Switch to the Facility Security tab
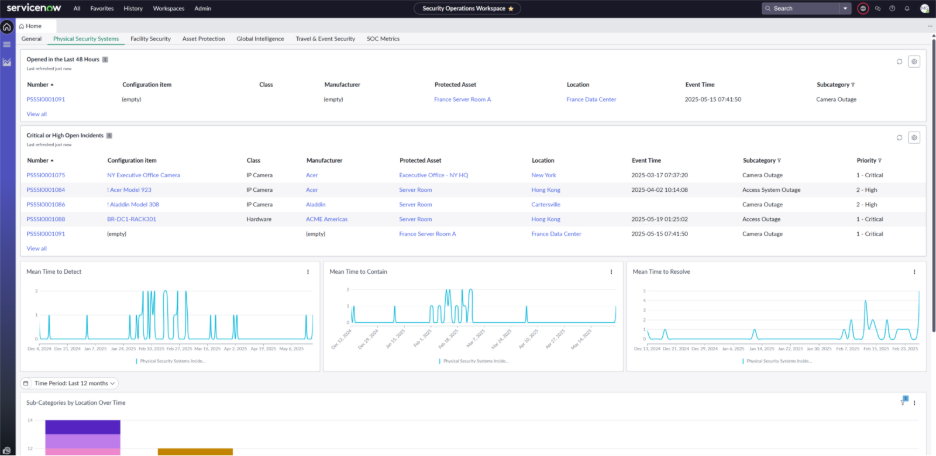The height and width of the screenshot is (456, 936). tap(150, 39)
